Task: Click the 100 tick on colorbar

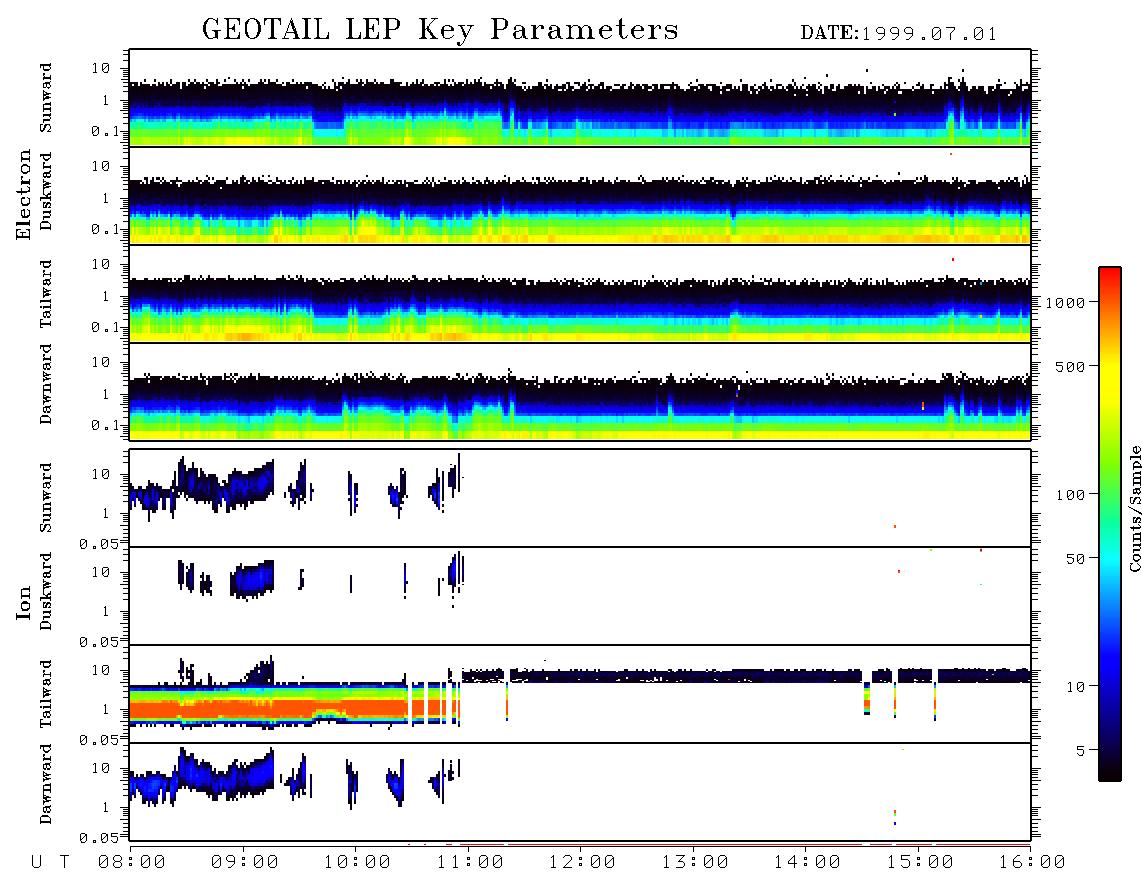Action: tap(1070, 495)
